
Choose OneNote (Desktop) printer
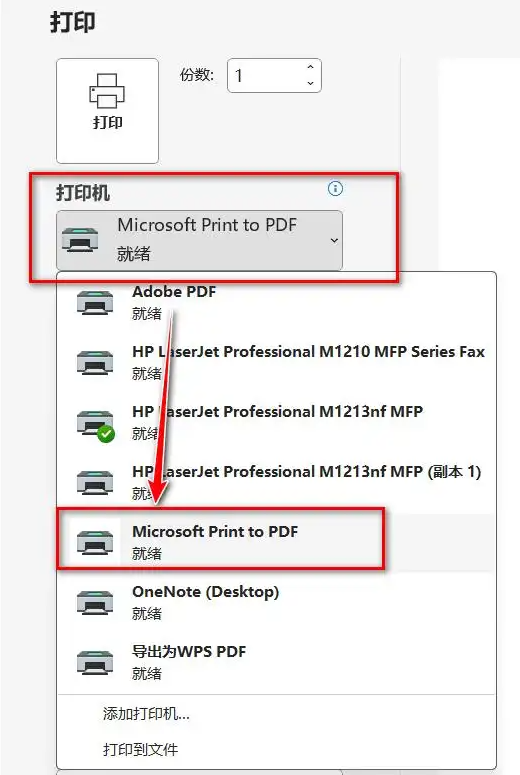(276, 603)
